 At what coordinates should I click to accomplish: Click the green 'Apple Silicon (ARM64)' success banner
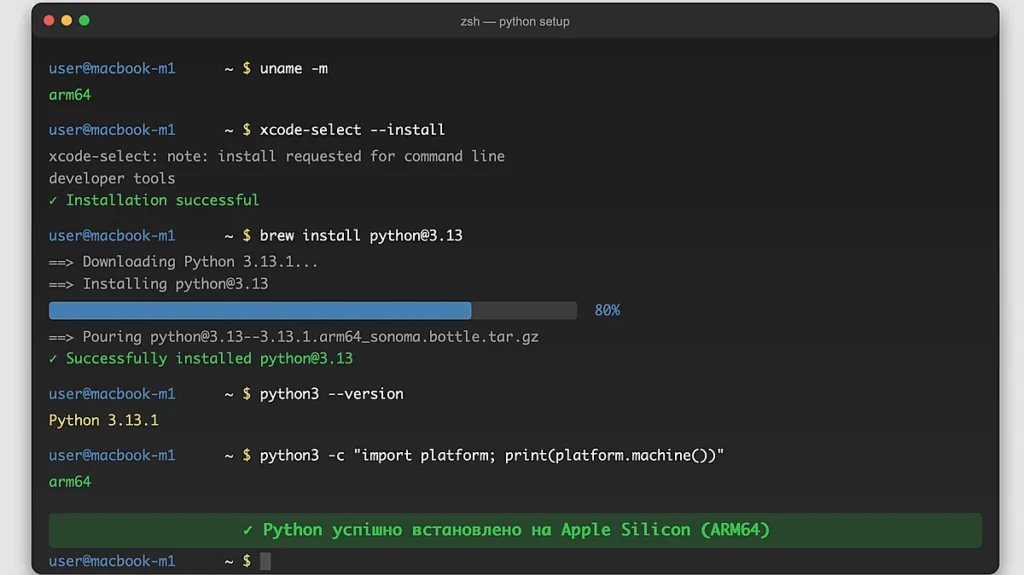(x=515, y=530)
